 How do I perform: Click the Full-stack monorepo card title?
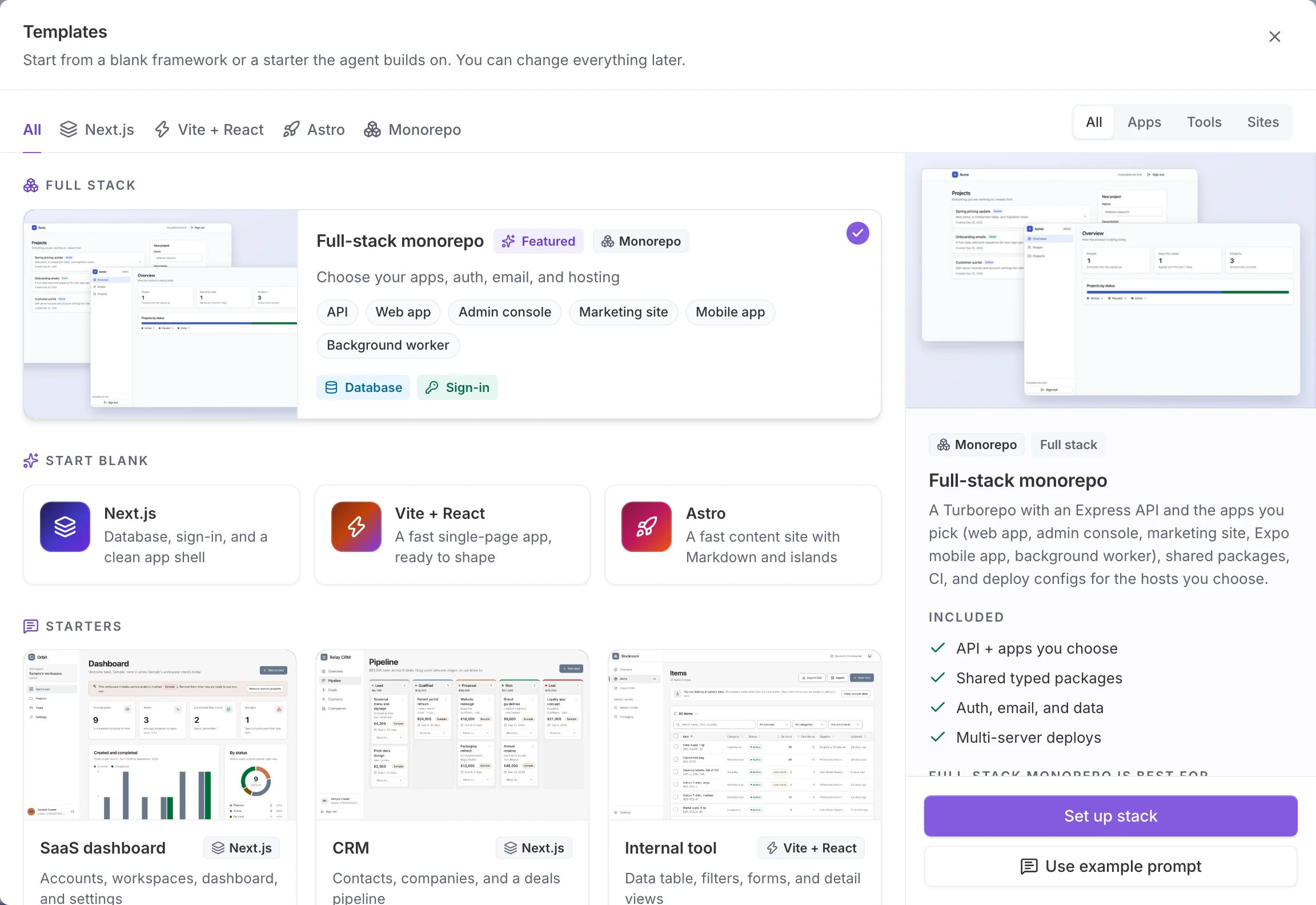click(400, 241)
